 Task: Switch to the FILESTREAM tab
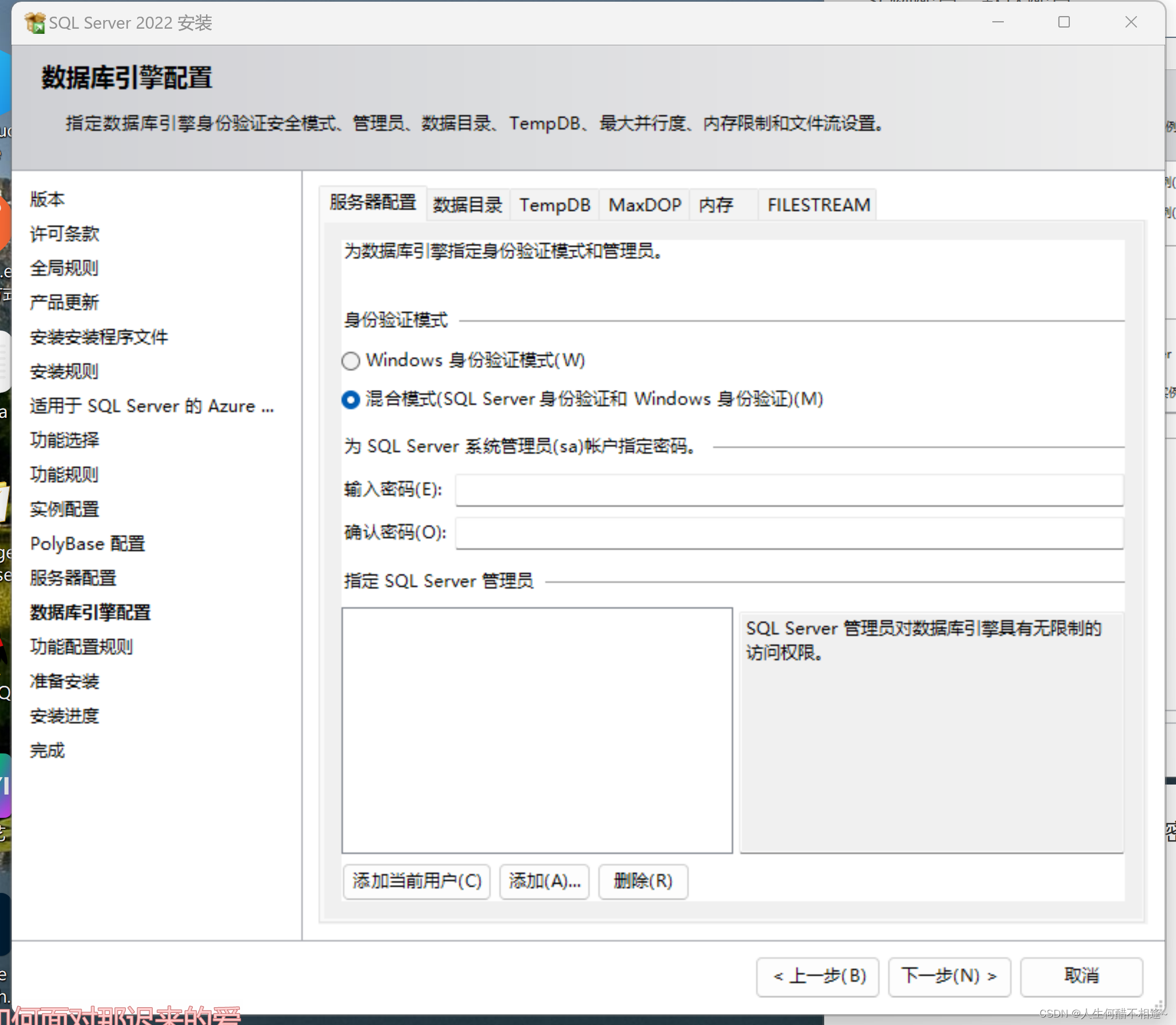tap(818, 205)
